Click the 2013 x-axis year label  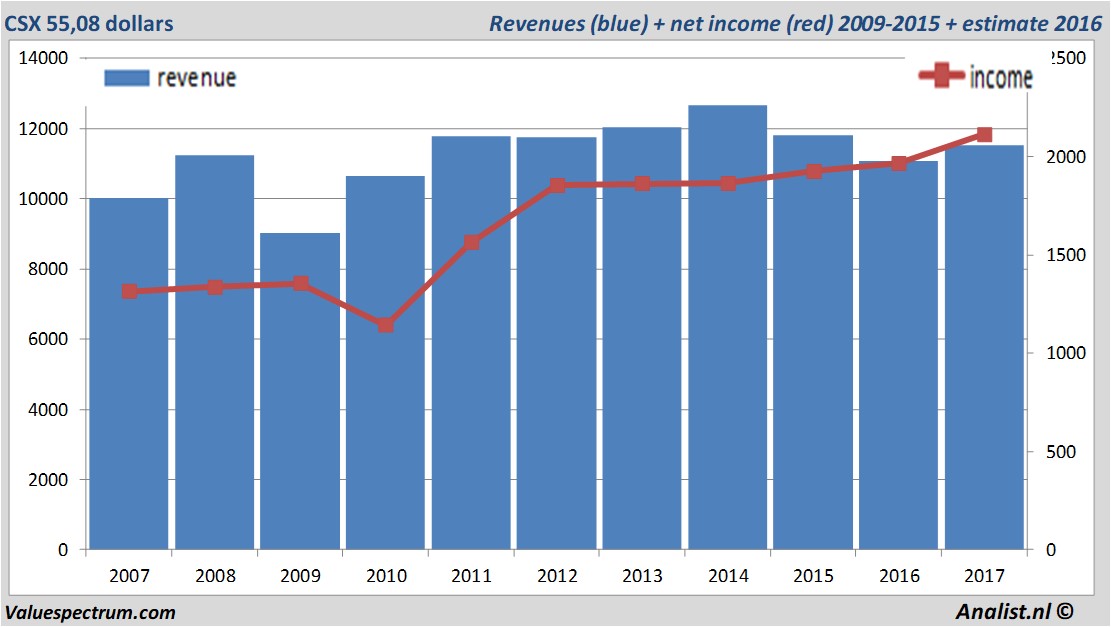click(x=642, y=577)
